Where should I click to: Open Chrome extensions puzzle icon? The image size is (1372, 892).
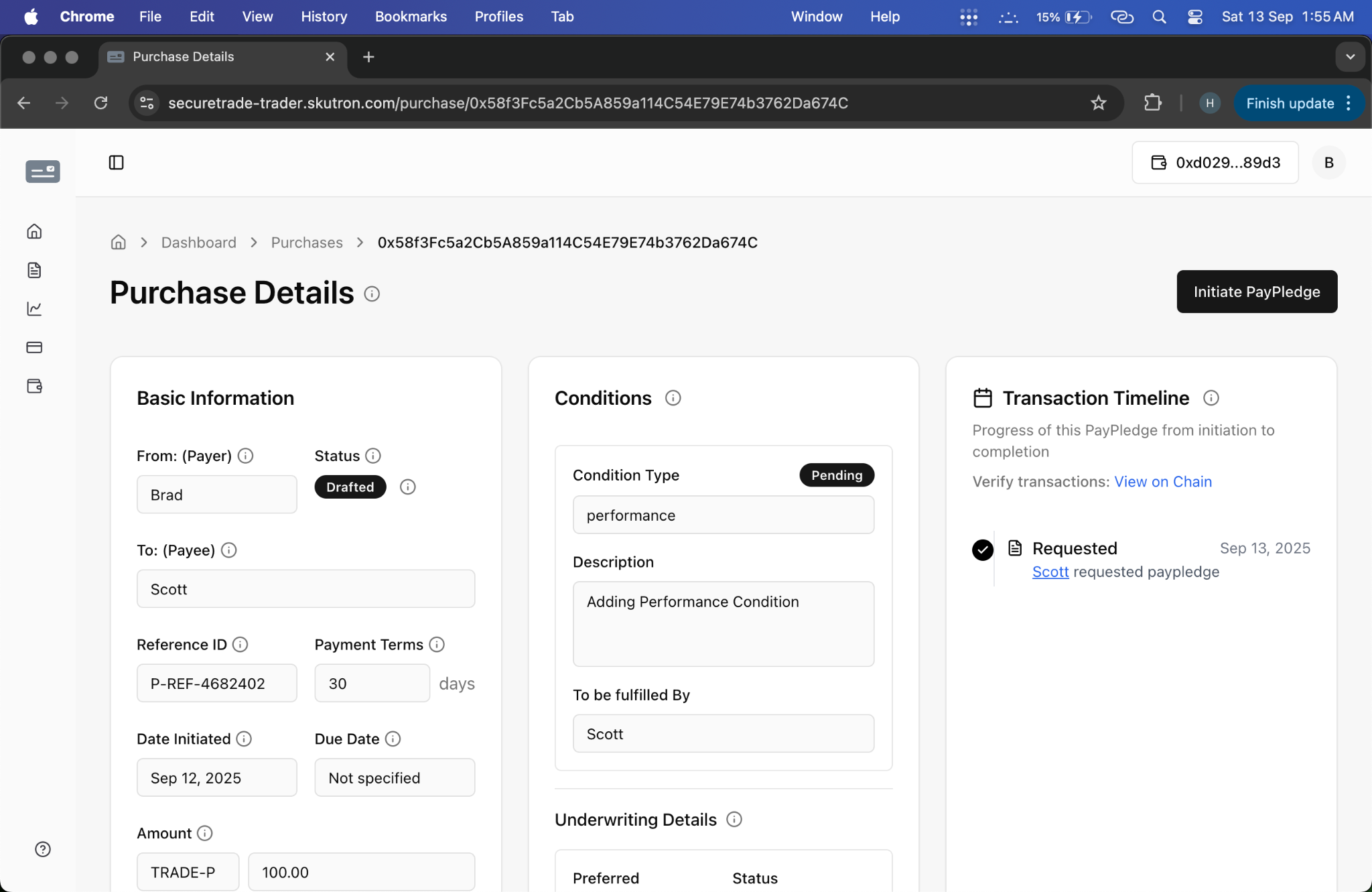click(x=1152, y=103)
